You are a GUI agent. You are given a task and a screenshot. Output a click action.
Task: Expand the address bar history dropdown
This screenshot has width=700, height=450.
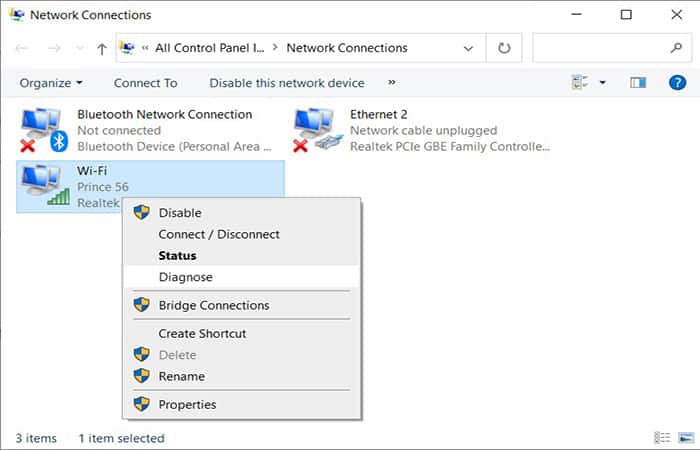(469, 48)
